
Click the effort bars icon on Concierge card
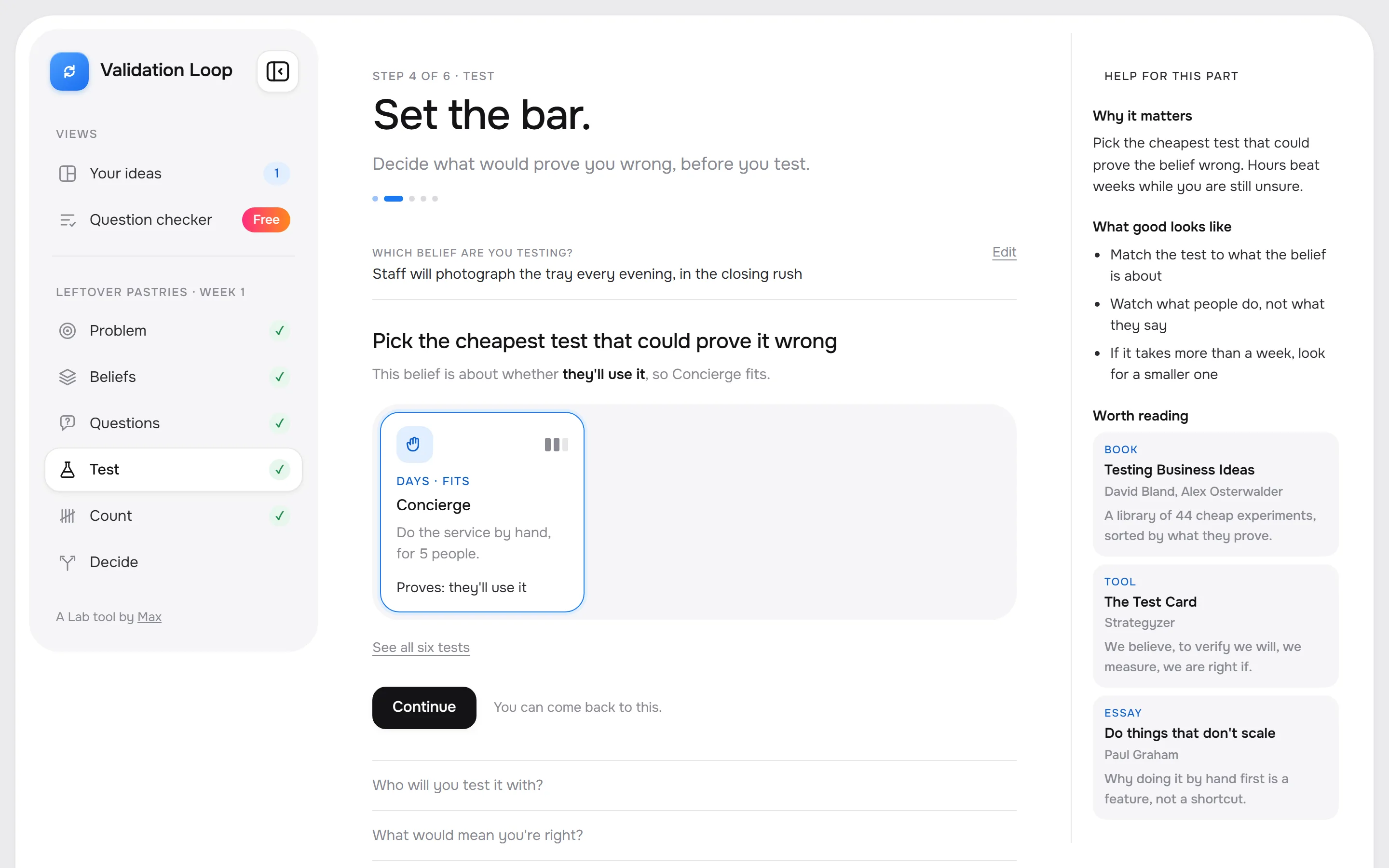click(556, 444)
